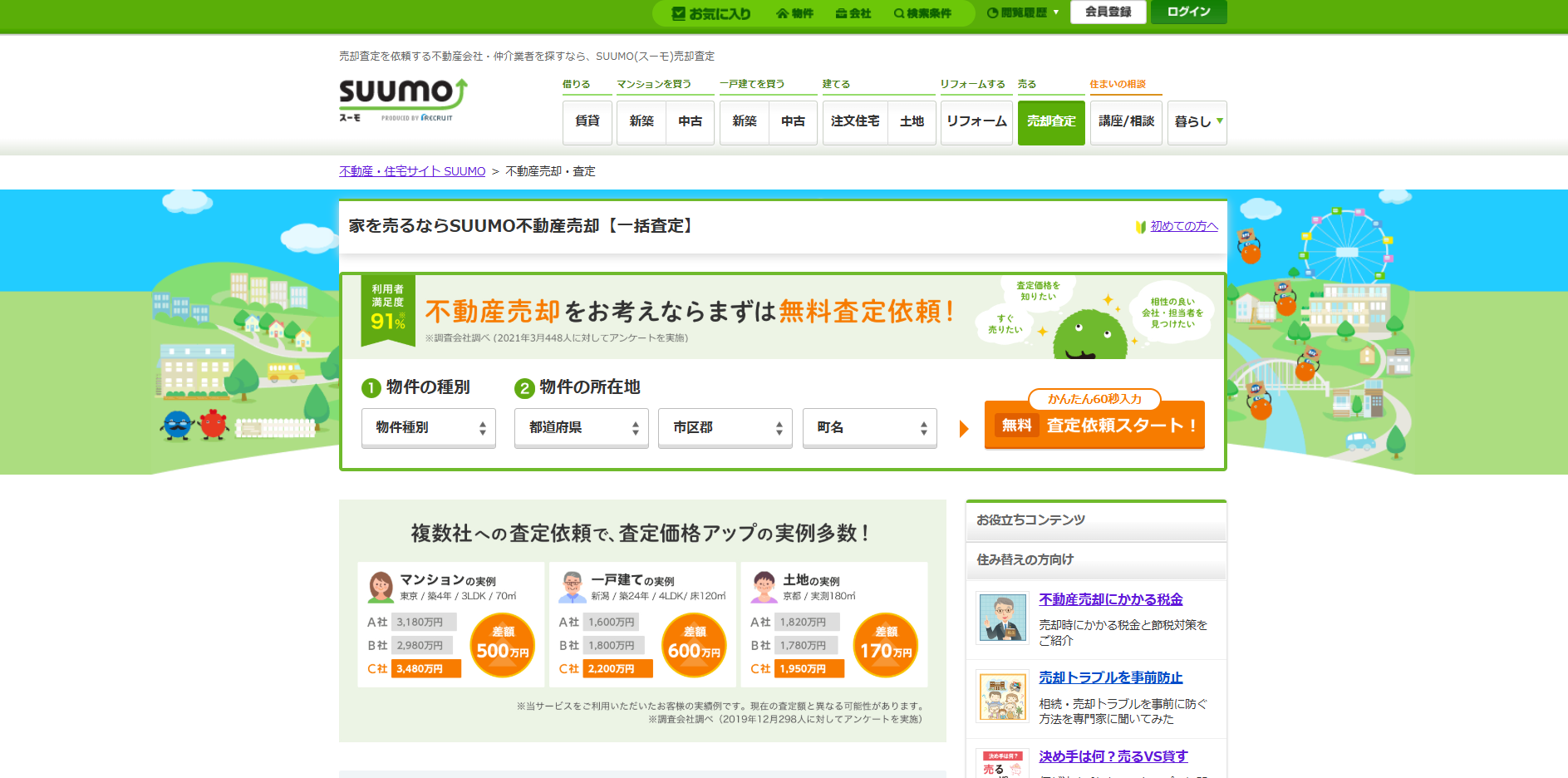
Task: Open the 決め手は何？売るVS貸す link
Action: 1113,756
